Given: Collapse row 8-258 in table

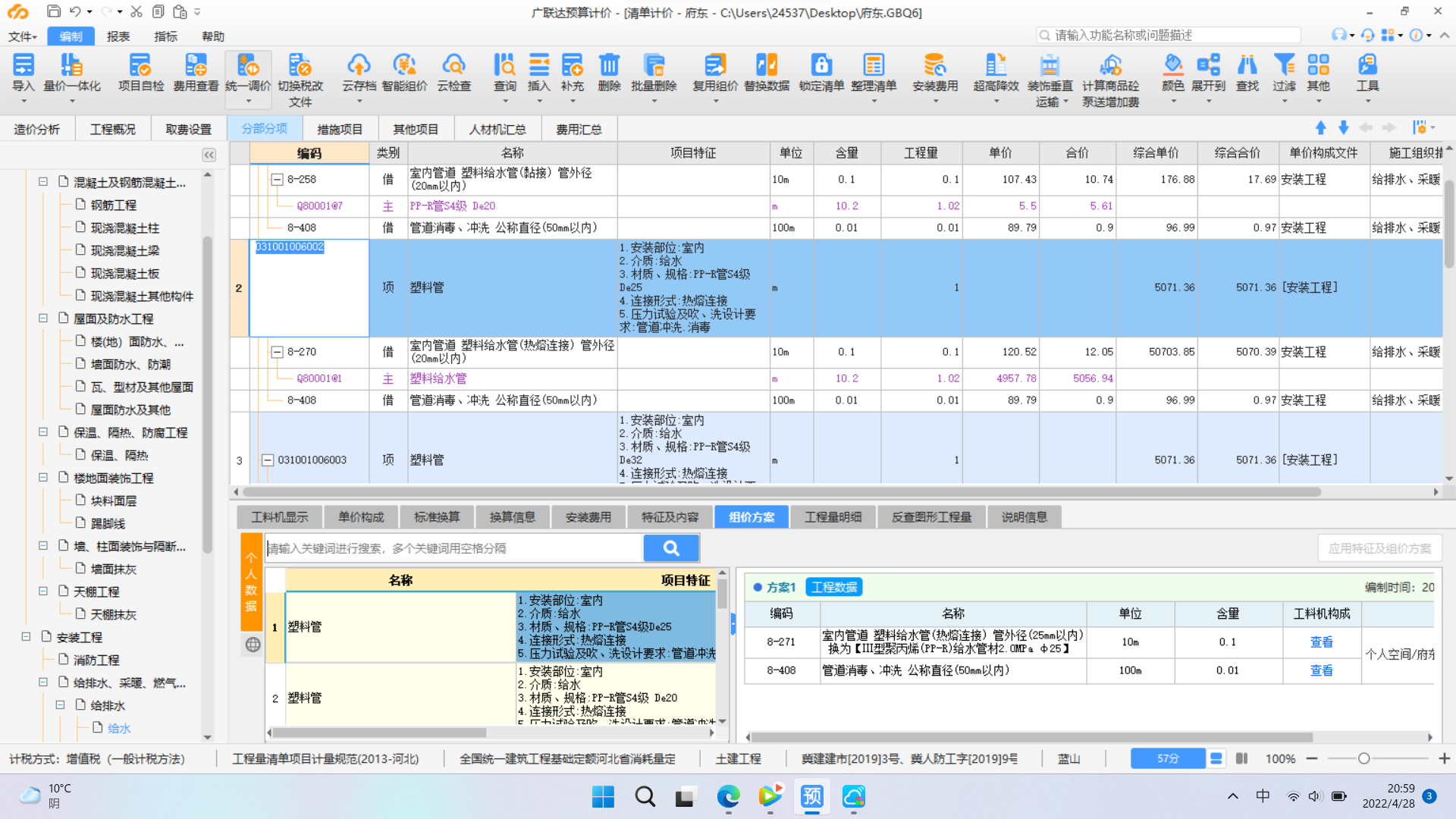Looking at the screenshot, I should [278, 180].
